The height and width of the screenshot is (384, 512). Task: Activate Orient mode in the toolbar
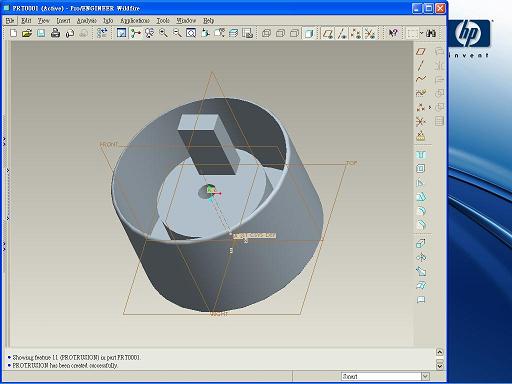[x=149, y=33]
